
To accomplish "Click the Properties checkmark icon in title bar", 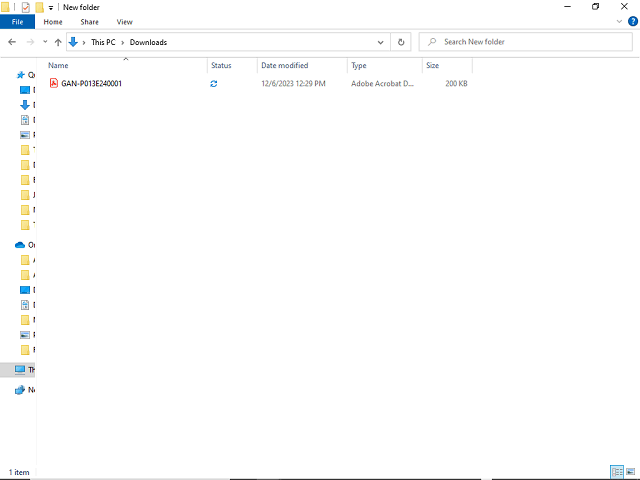I will (x=25, y=7).
